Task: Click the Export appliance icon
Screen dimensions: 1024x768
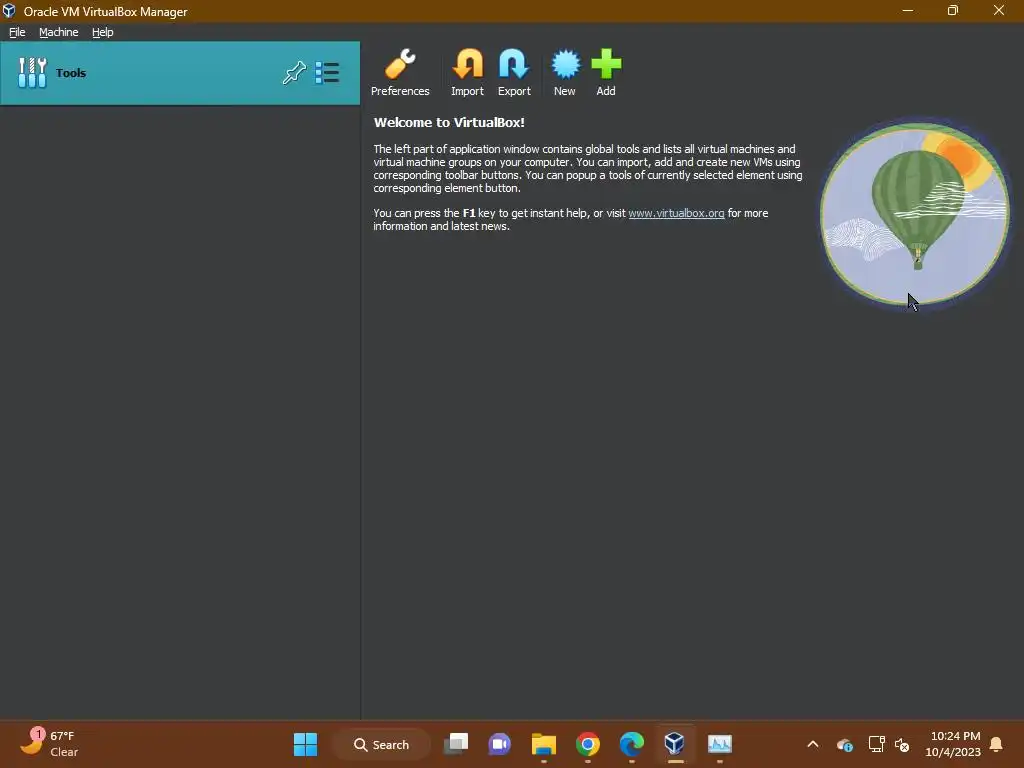Action: tap(514, 72)
